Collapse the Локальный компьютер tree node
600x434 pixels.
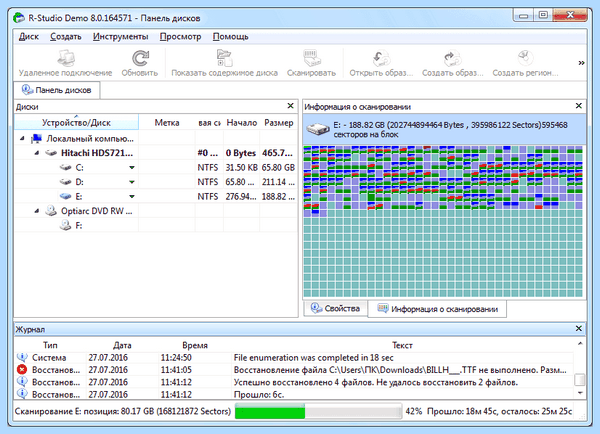(x=22, y=139)
